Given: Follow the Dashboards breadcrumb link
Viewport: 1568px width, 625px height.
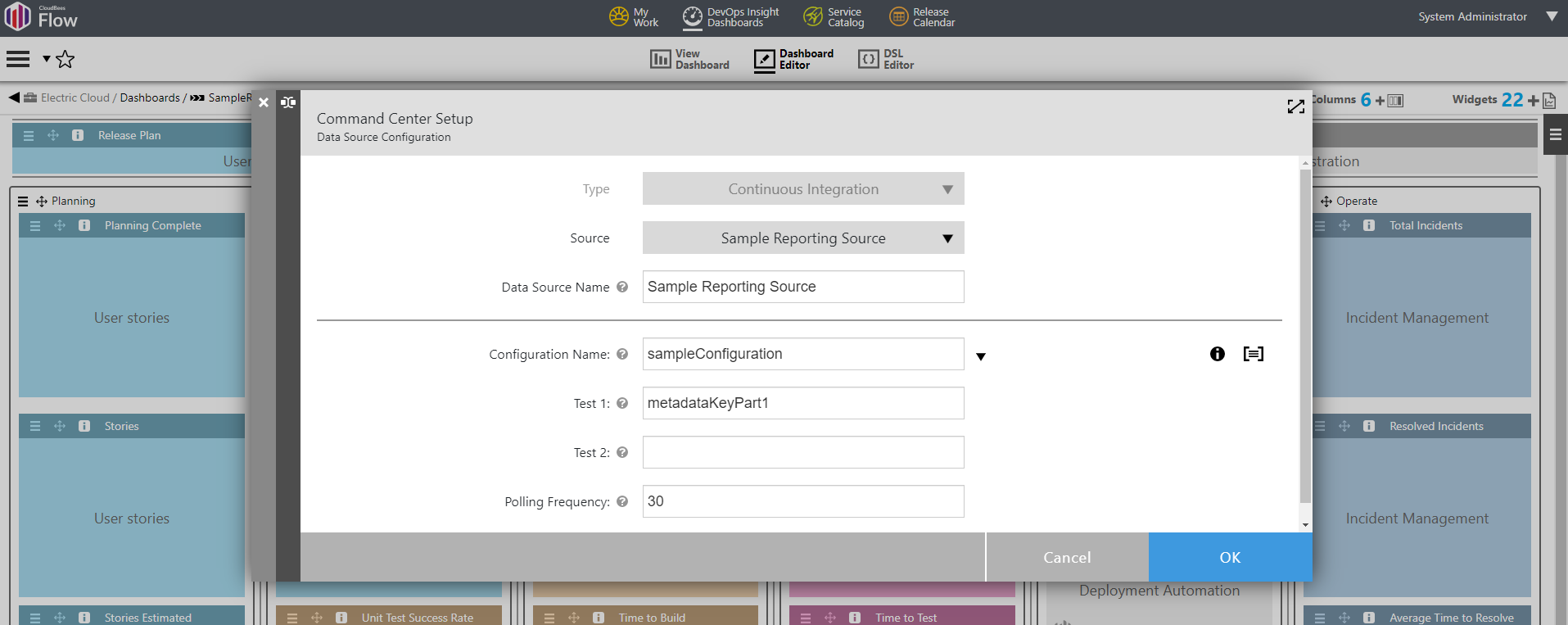Looking at the screenshot, I should click(150, 97).
